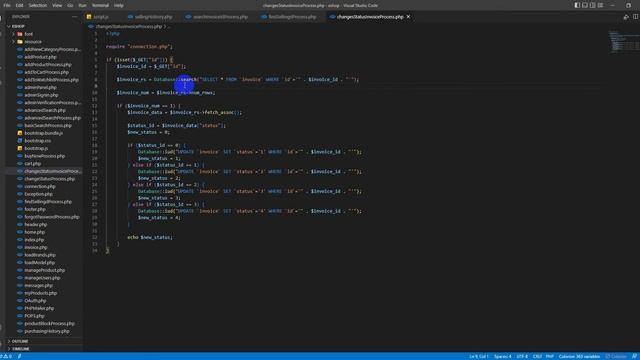Open buyNowProcess.php in the explorer
Viewport: 640px width, 360px height.
click(44, 156)
